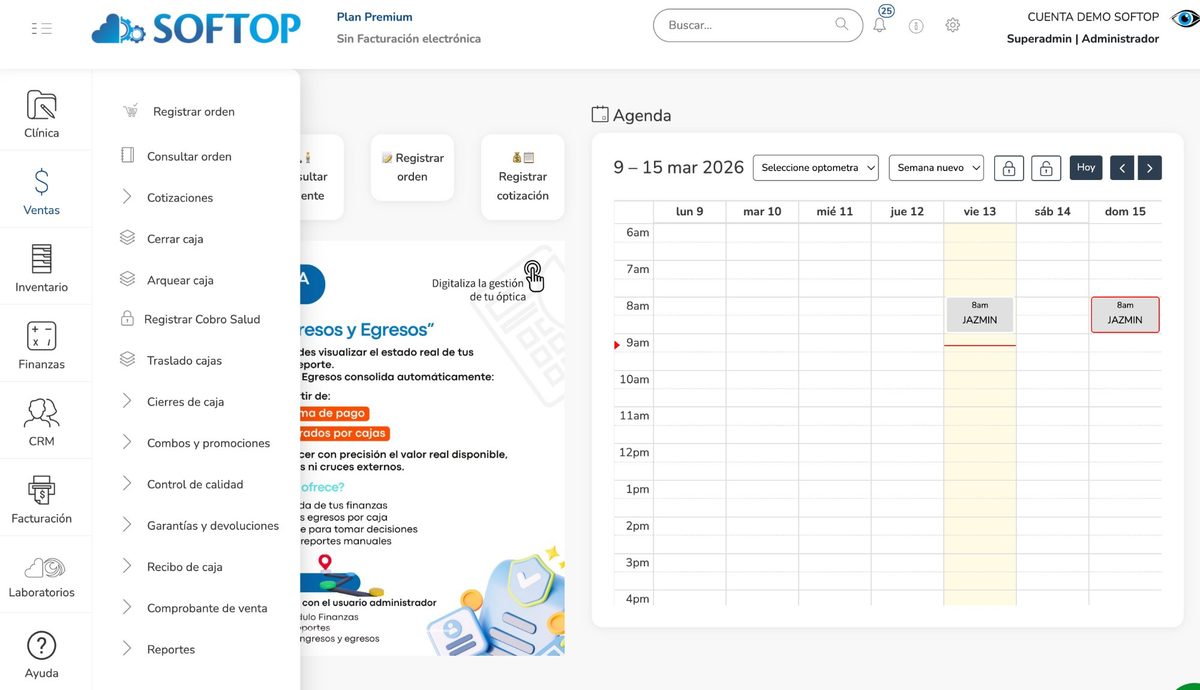
Task: Select the Clínica module icon
Action: [41, 110]
